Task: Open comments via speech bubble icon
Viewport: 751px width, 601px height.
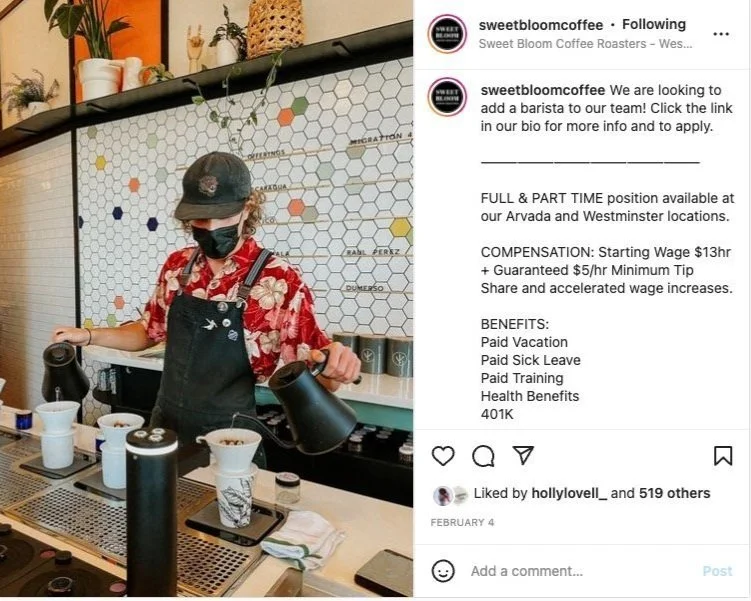Action: pos(483,455)
